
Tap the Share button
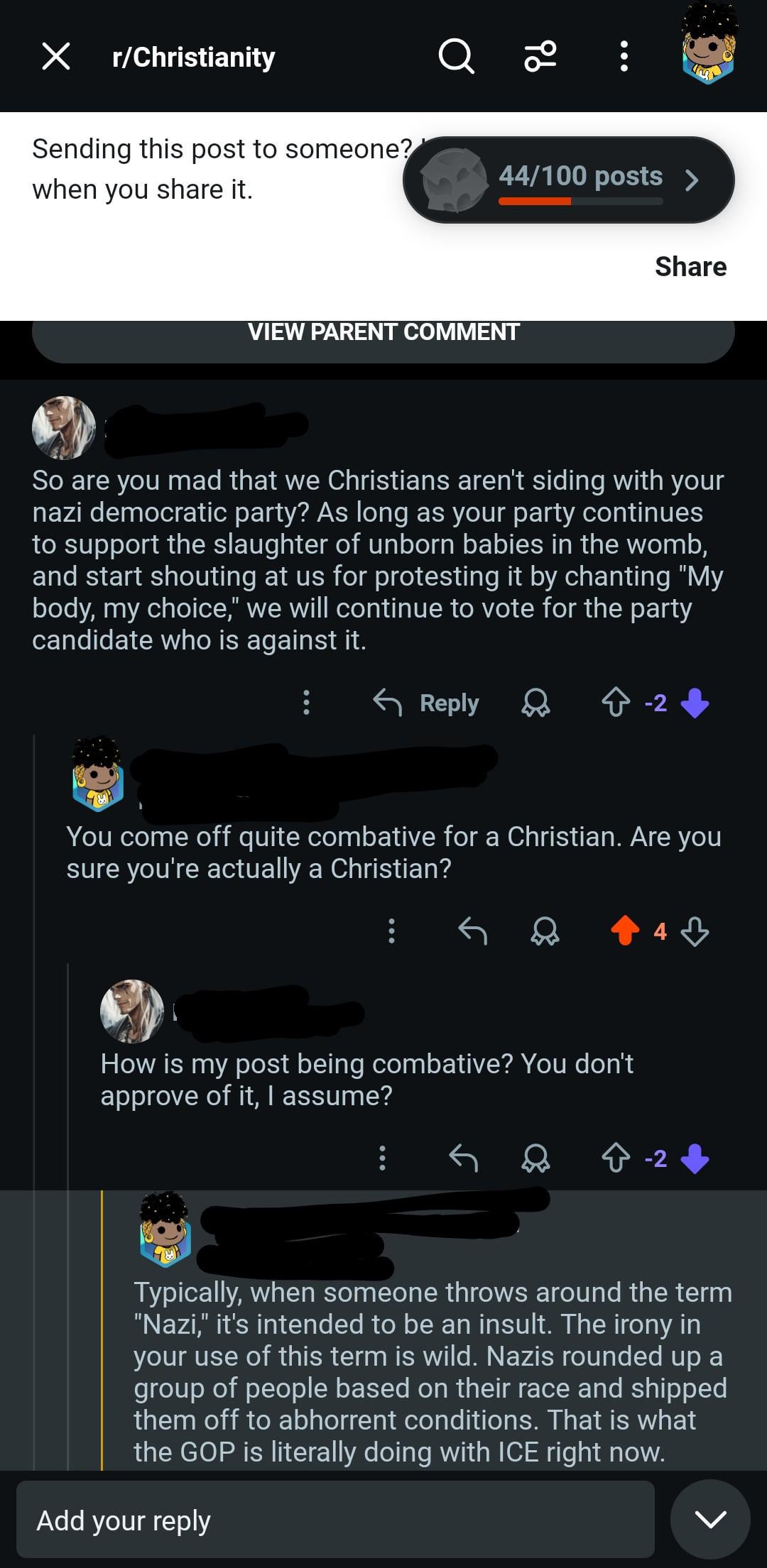pos(690,267)
